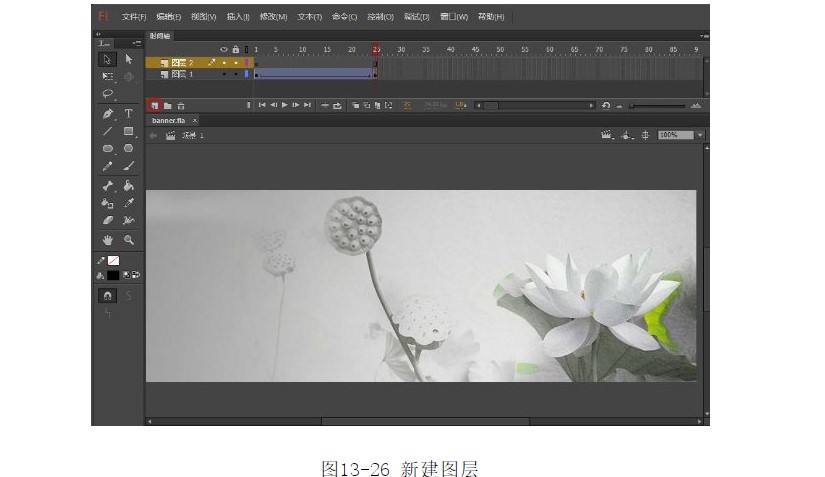This screenshot has width=825, height=477.
Task: Click the New Layer icon
Action: tap(154, 105)
